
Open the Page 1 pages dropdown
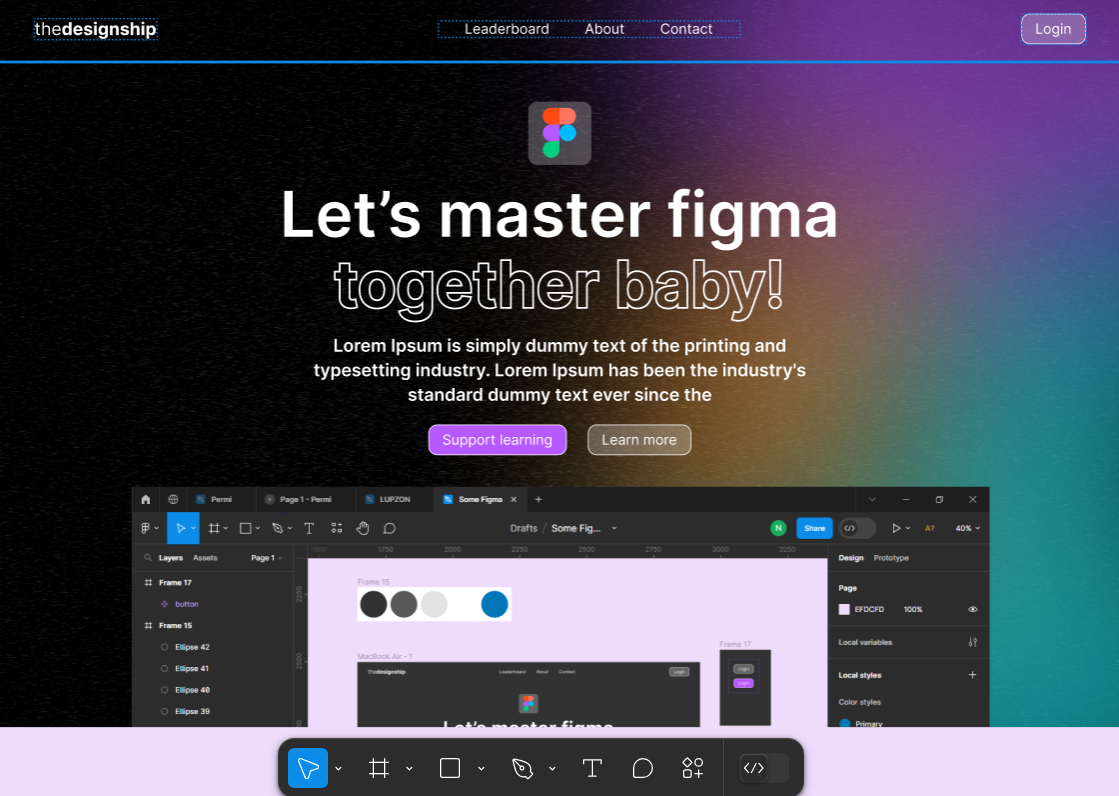coord(266,558)
